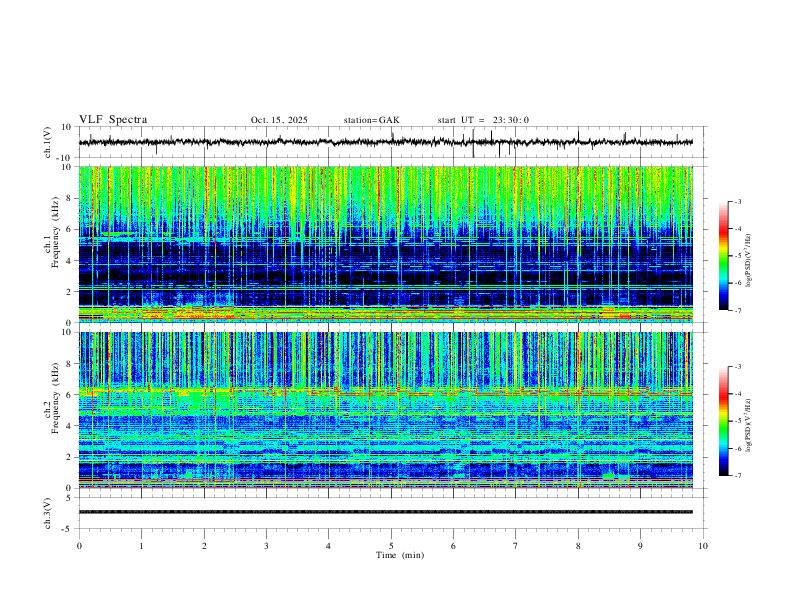Click the 'Time (min)' x-axis label

(x=400, y=555)
